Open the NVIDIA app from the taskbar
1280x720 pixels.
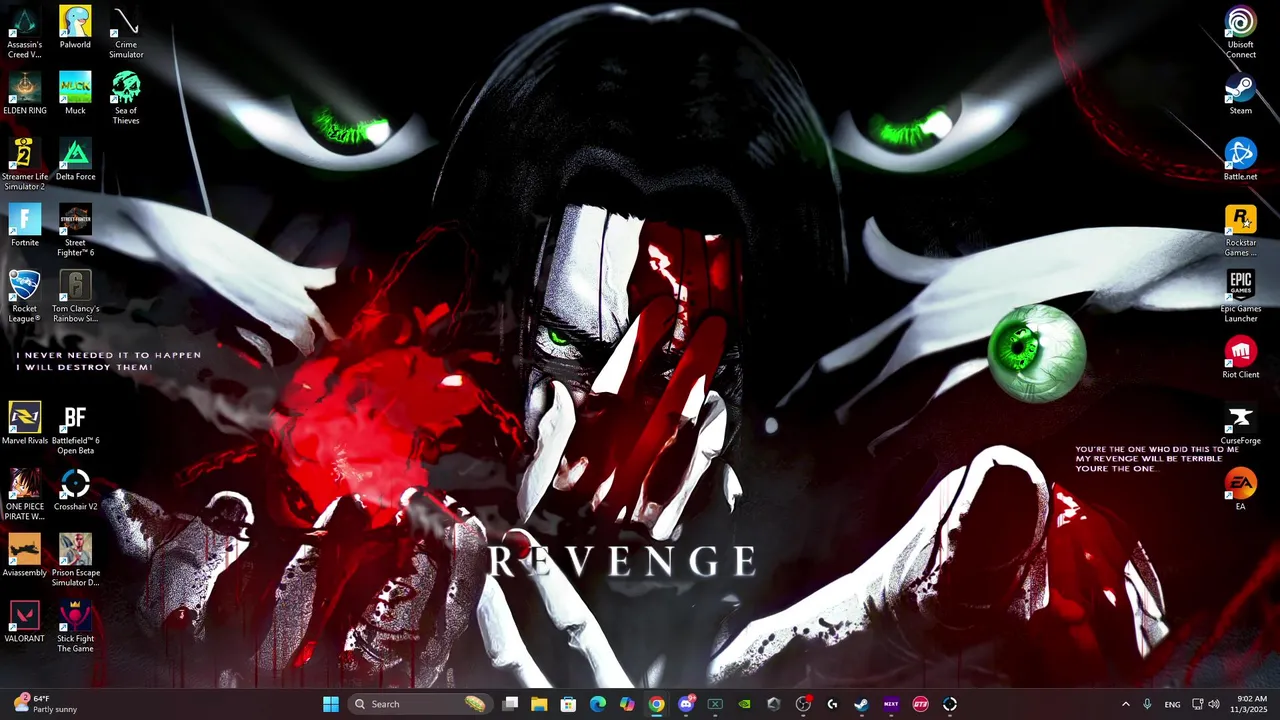tap(744, 704)
